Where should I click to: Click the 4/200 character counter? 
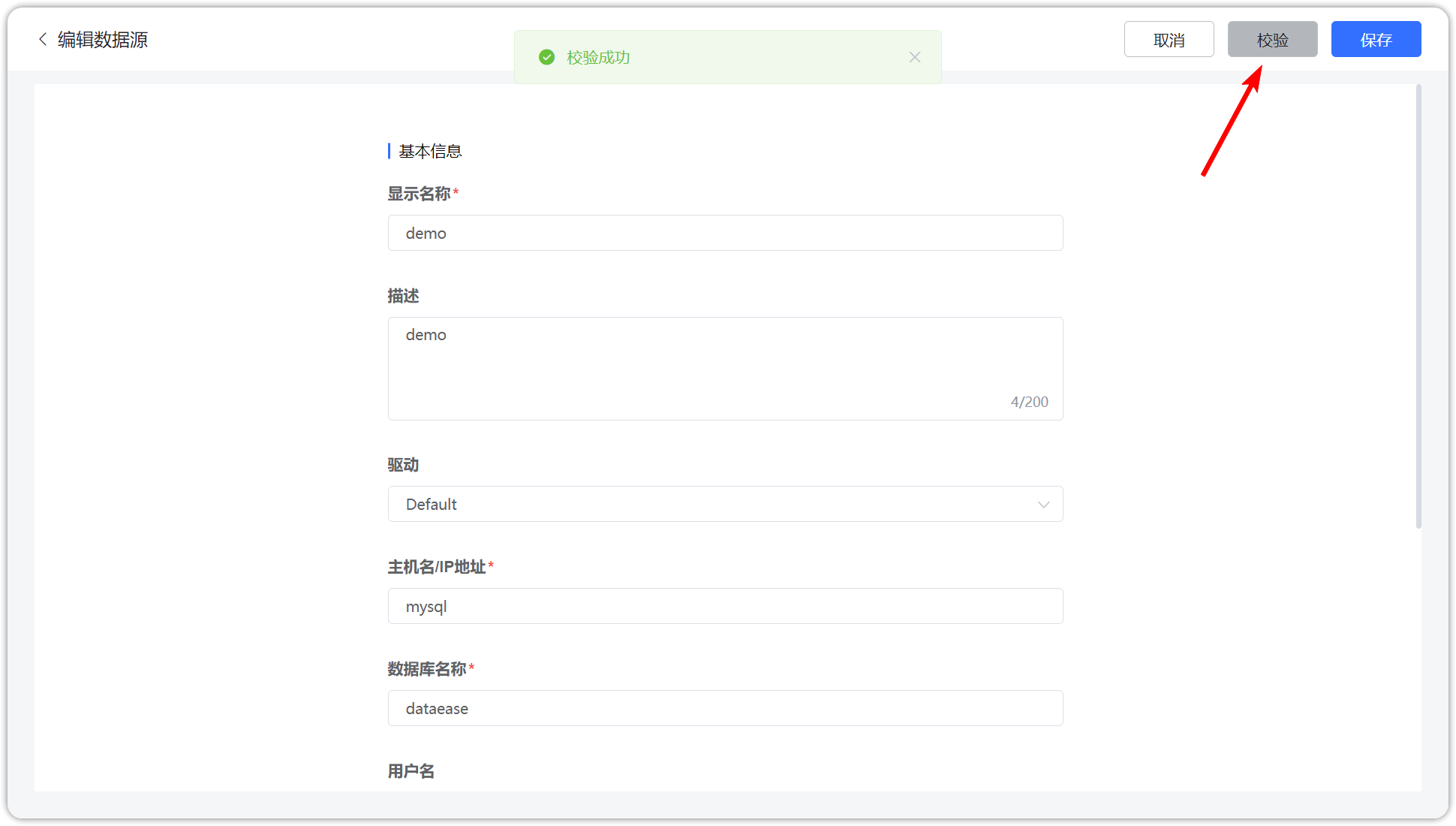point(1029,401)
